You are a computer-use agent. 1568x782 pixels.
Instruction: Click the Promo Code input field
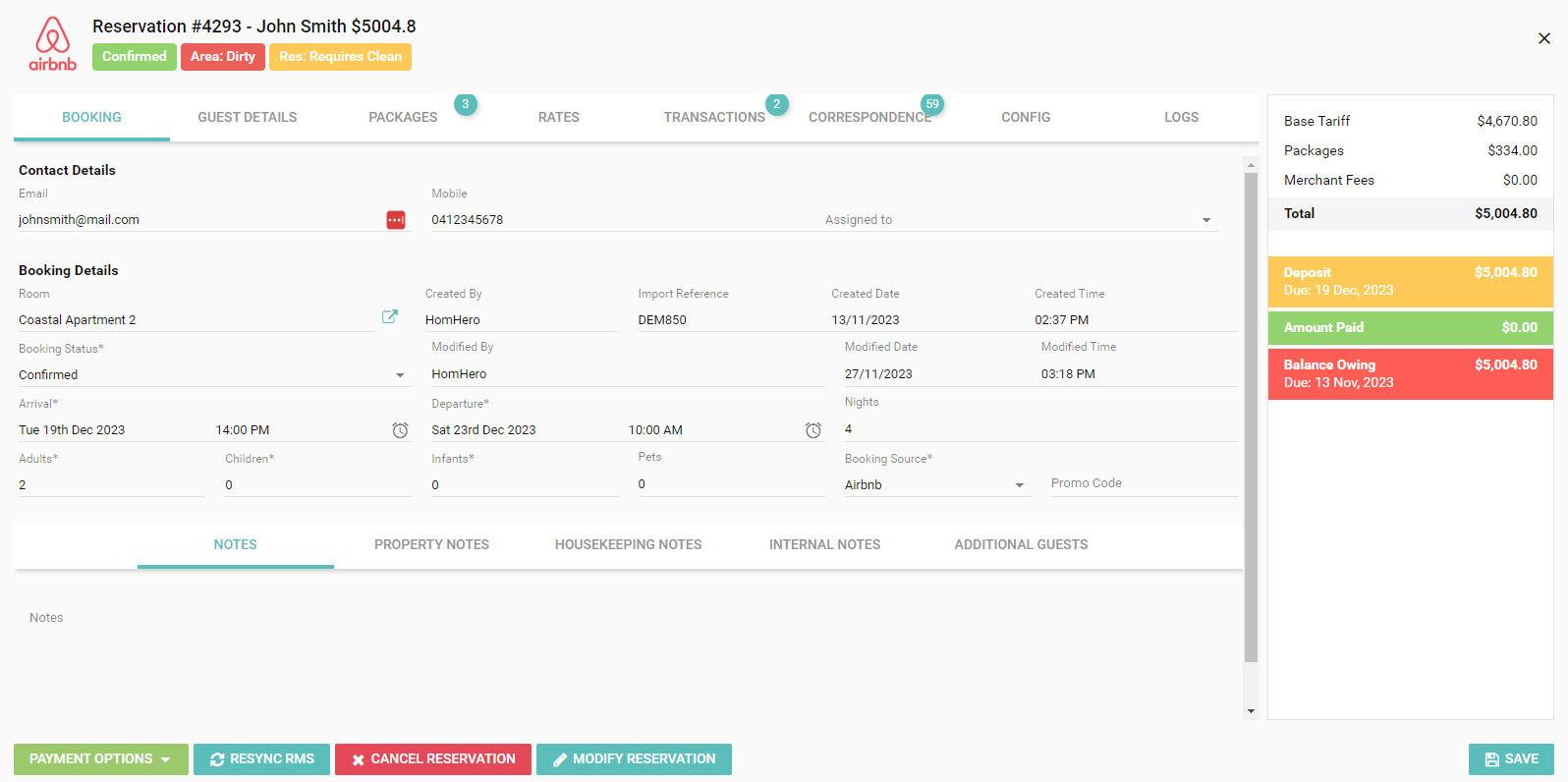pyautogui.click(x=1142, y=483)
